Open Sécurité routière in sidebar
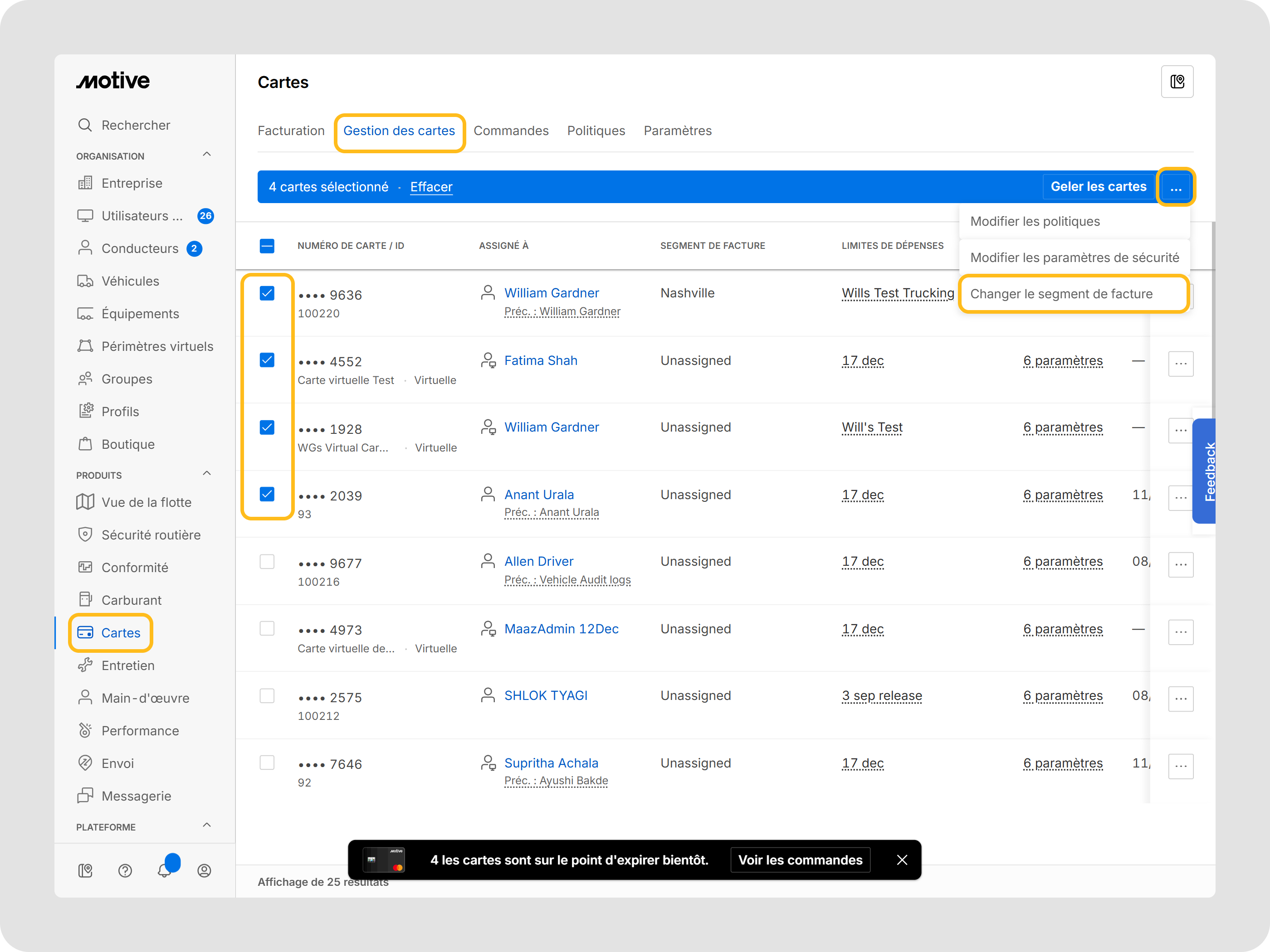The width and height of the screenshot is (1270, 952). pos(139,535)
